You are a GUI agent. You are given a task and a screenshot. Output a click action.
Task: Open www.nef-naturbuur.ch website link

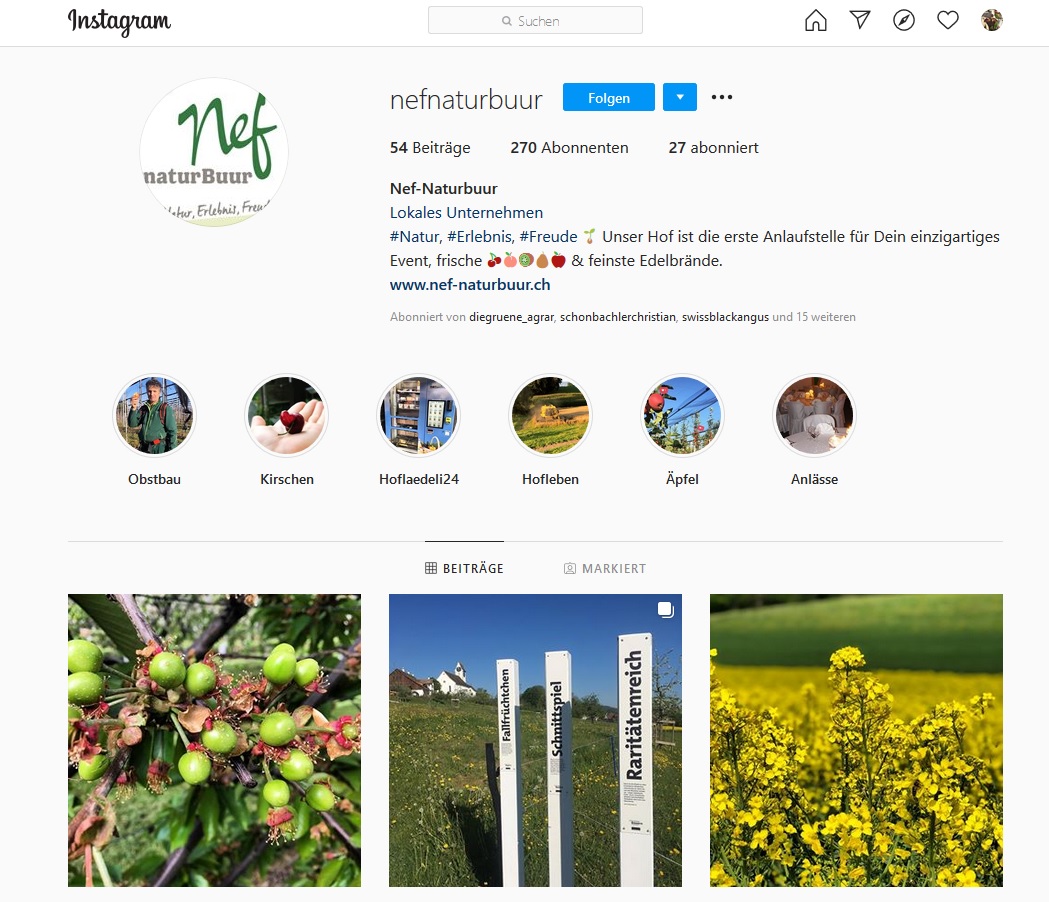click(x=470, y=284)
